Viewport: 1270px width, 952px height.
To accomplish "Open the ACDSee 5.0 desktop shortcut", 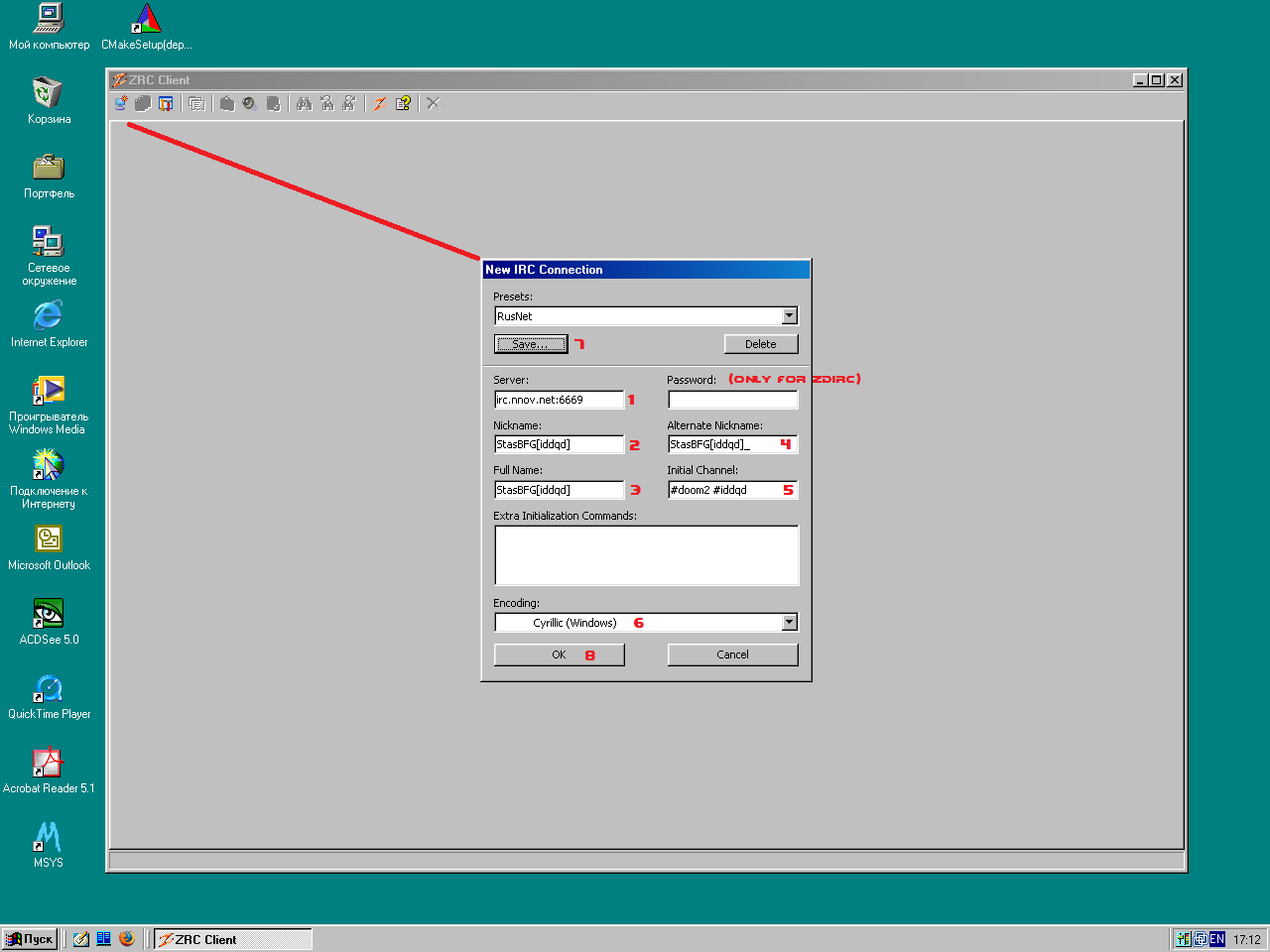I will [x=49, y=614].
